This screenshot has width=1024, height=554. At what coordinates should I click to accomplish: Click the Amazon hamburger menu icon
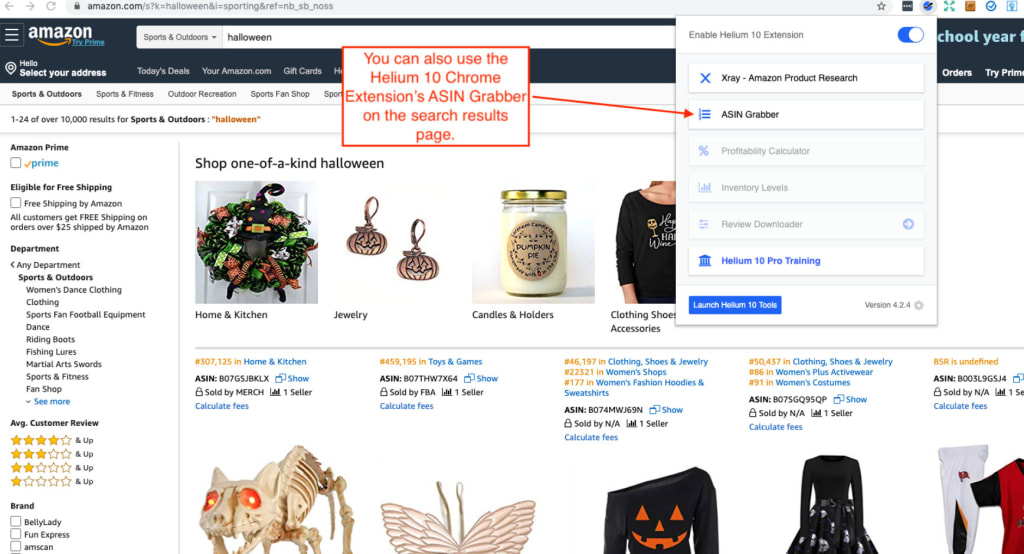pyautogui.click(x=12, y=35)
